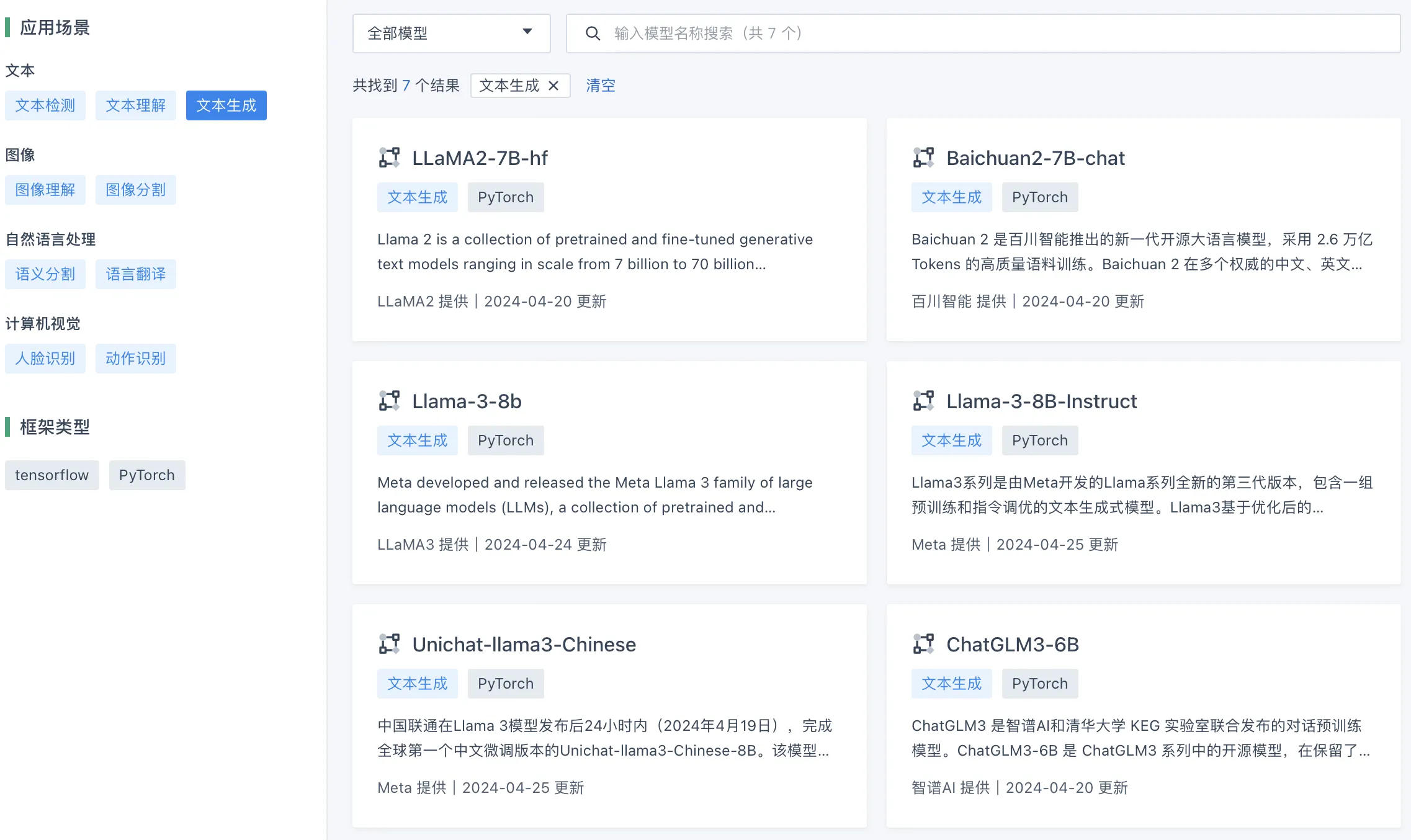Screen dimensions: 1411x840
Task: Click the ChatGLM3-6B model icon
Action: [x=924, y=644]
